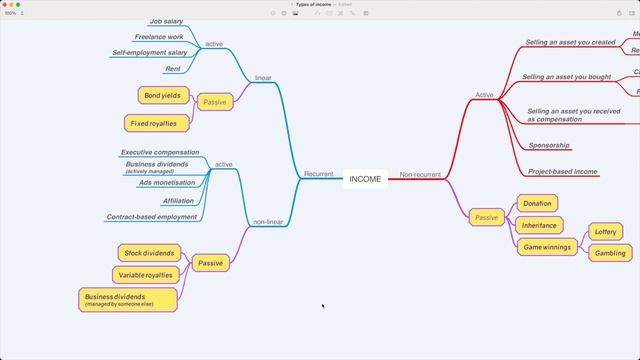The height and width of the screenshot is (360, 640).
Task: Click the image insert icon in toolbar
Action: pyautogui.click(x=296, y=13)
